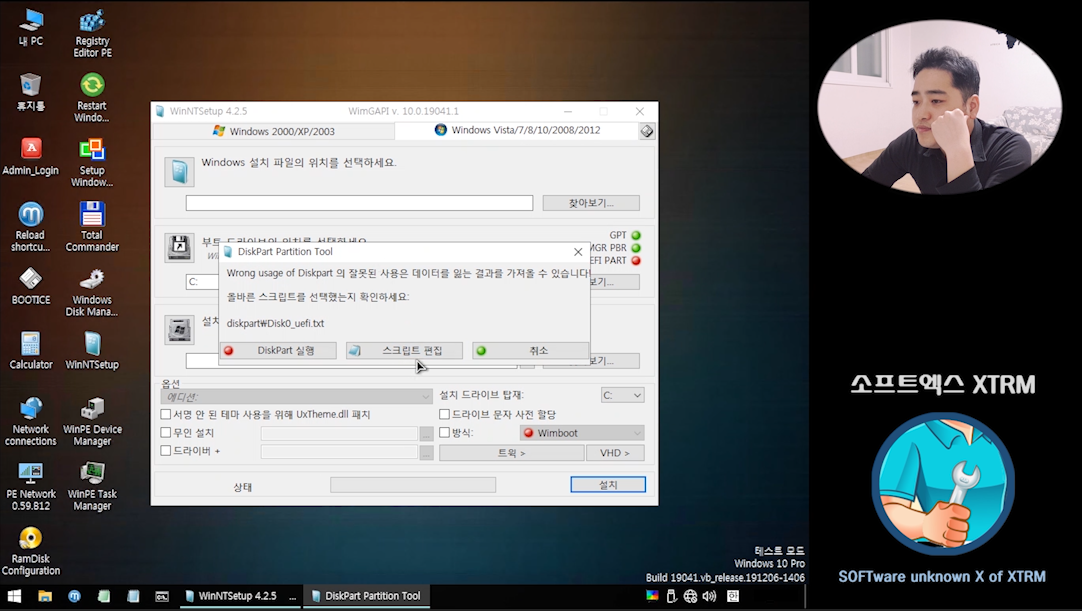Click the DiskPart 실행 button

click(278, 351)
